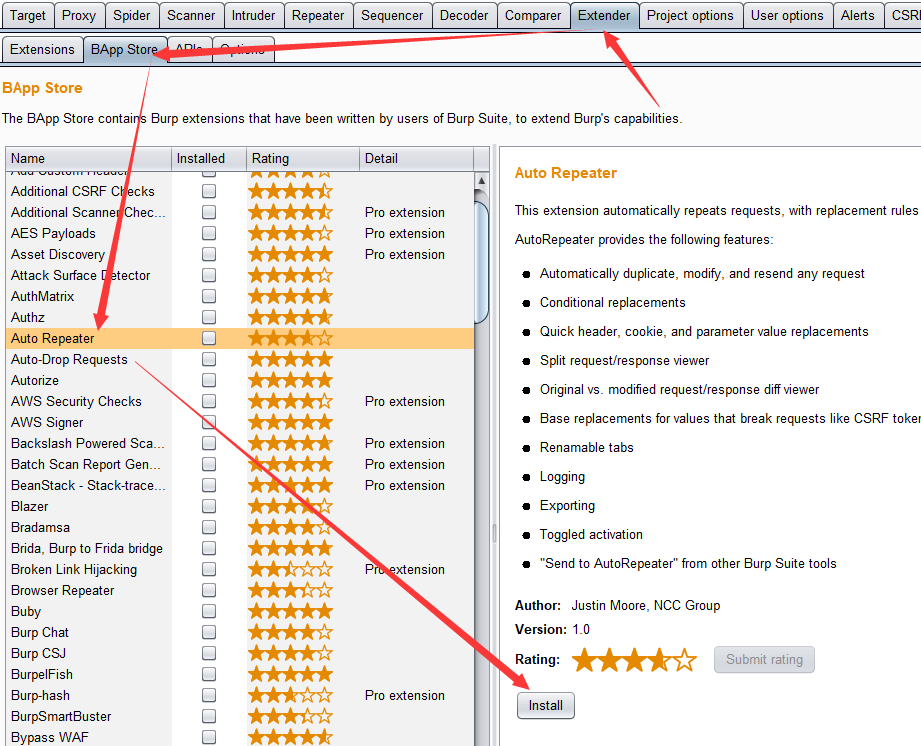Screen dimensions: 921x746
Task: Open the User options tab
Action: coord(787,15)
